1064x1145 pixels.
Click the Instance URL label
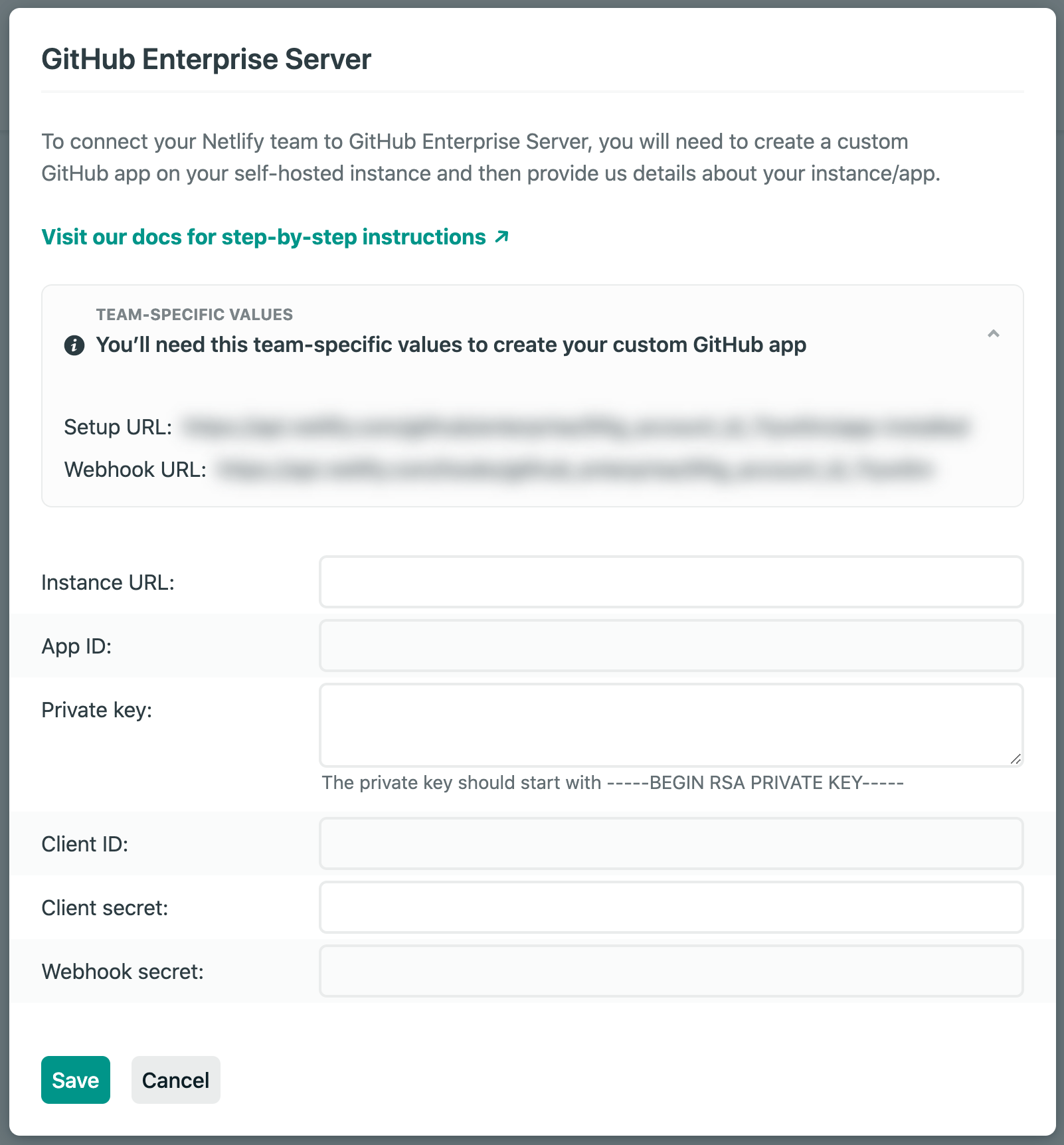tap(108, 582)
